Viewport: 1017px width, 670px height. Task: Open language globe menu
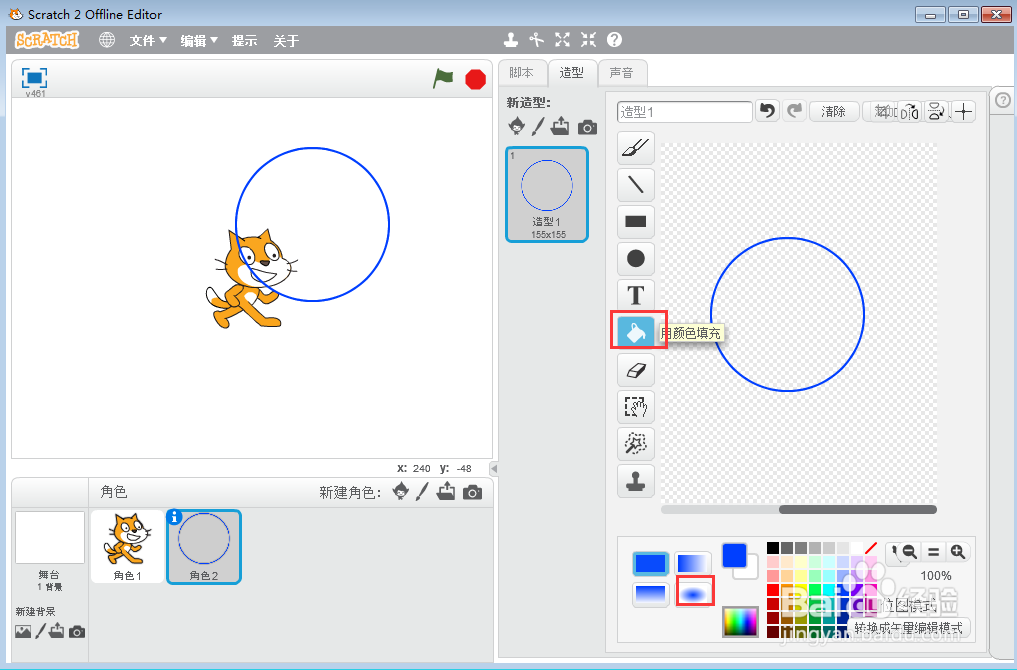107,40
